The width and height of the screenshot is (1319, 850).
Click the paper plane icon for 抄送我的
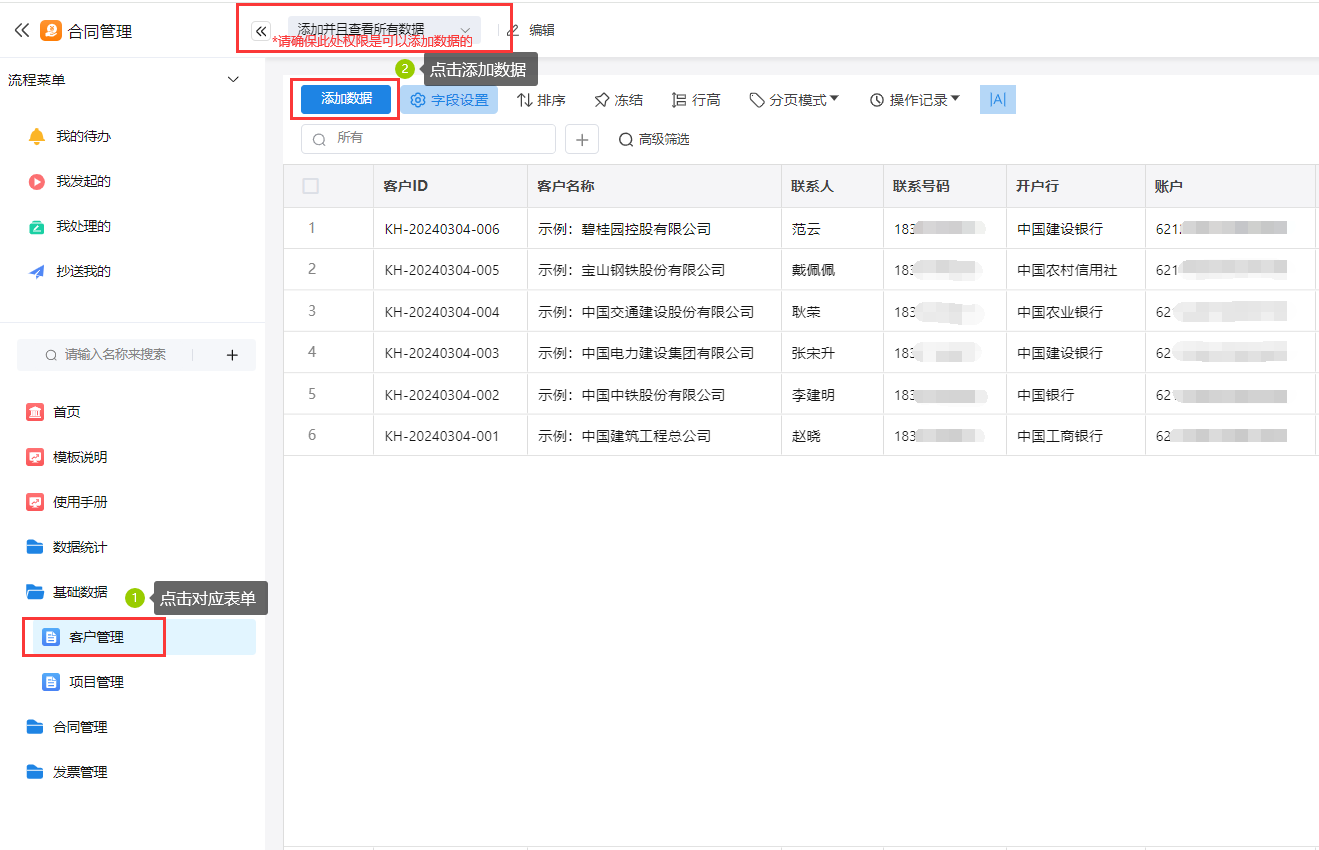coord(37,271)
